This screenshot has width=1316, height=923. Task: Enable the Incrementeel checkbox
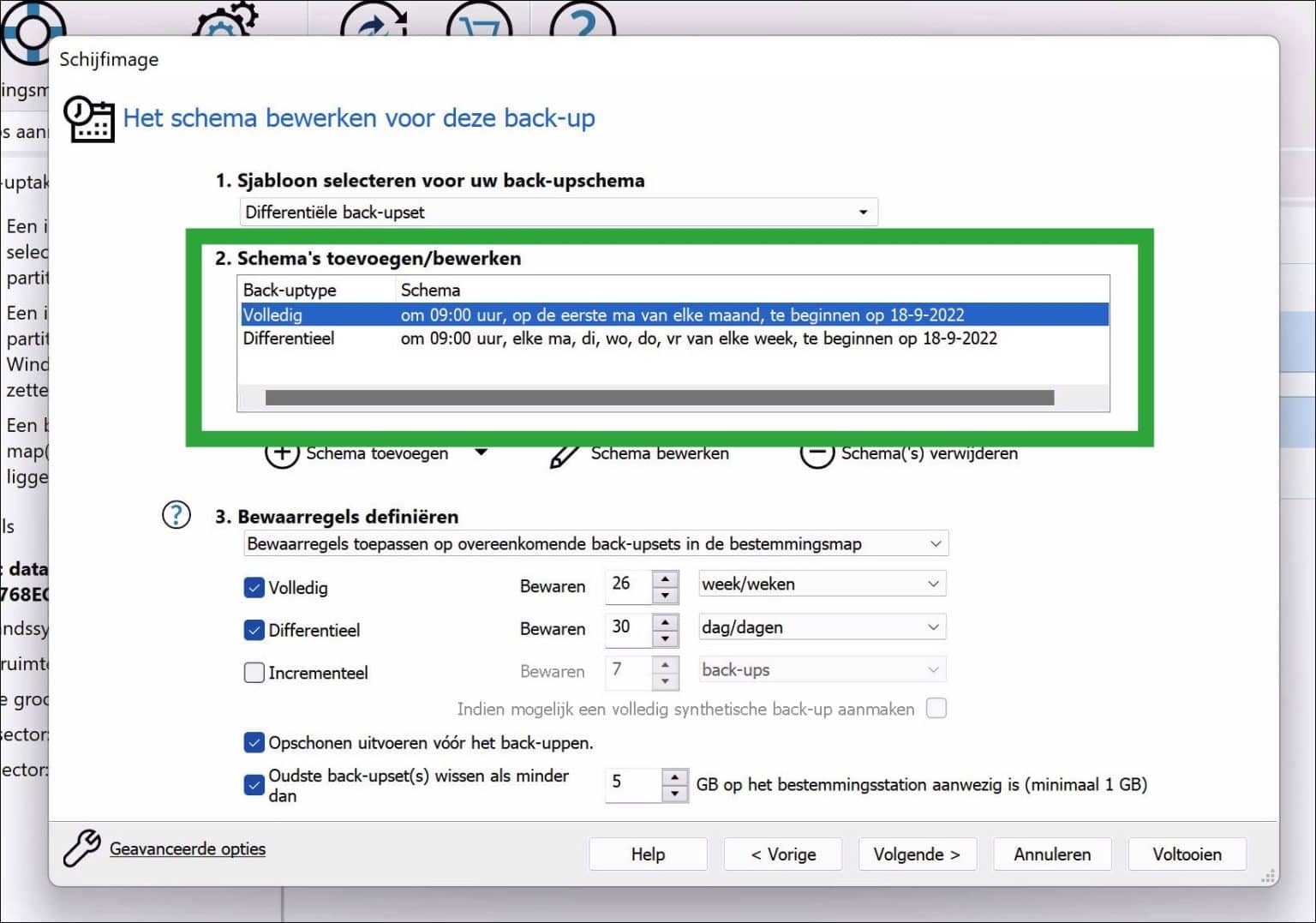click(254, 673)
